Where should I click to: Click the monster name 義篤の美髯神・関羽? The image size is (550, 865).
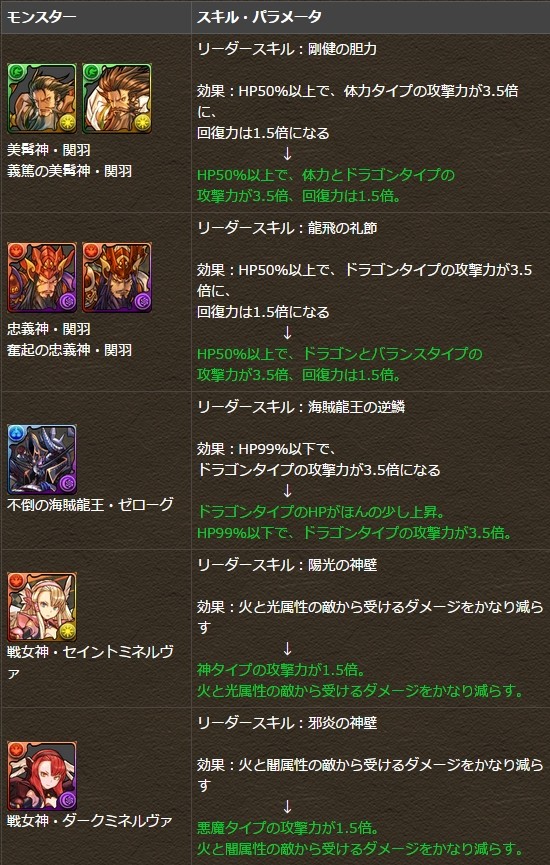pyautogui.click(x=70, y=171)
